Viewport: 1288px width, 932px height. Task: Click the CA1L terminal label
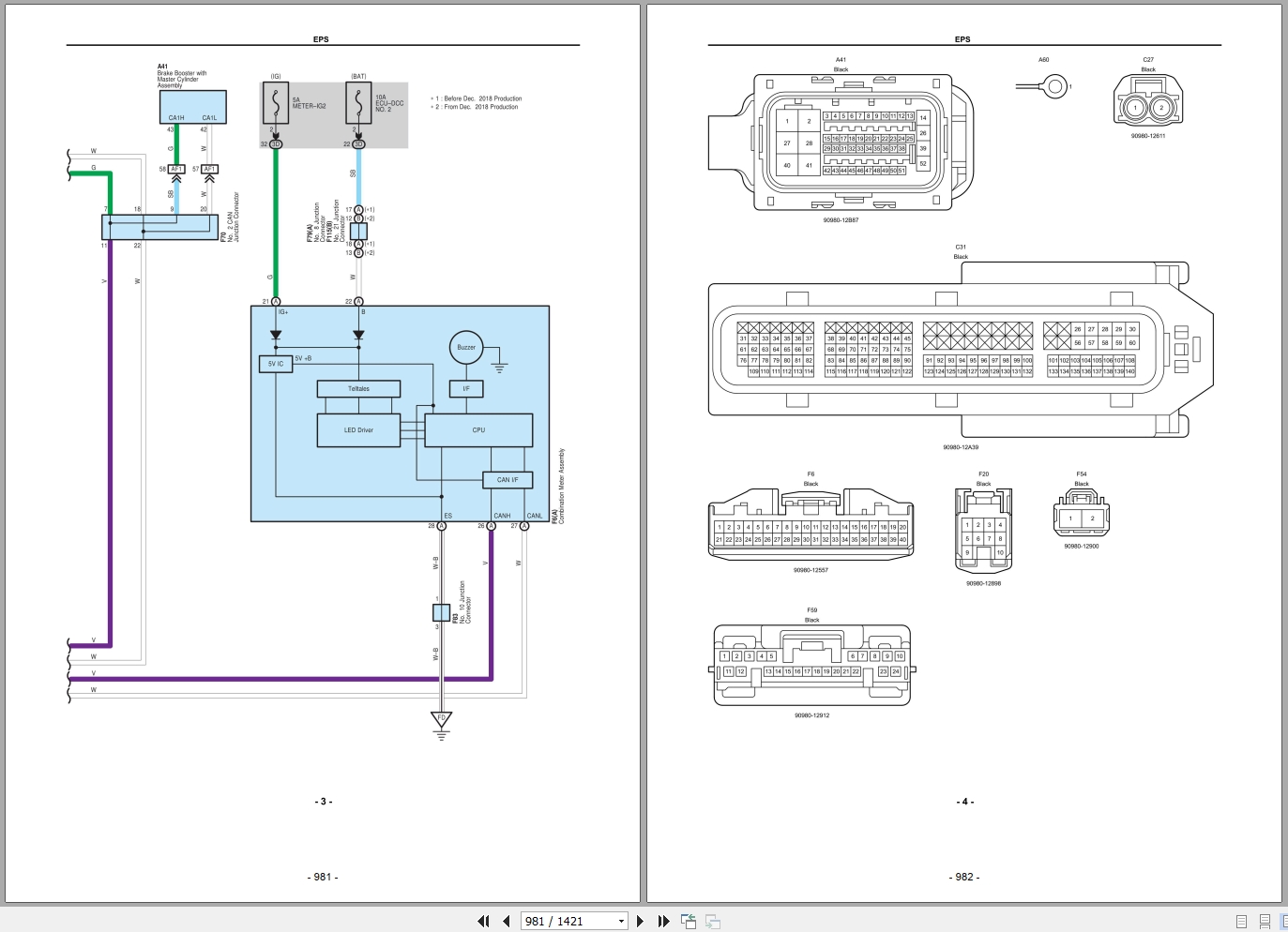(209, 118)
